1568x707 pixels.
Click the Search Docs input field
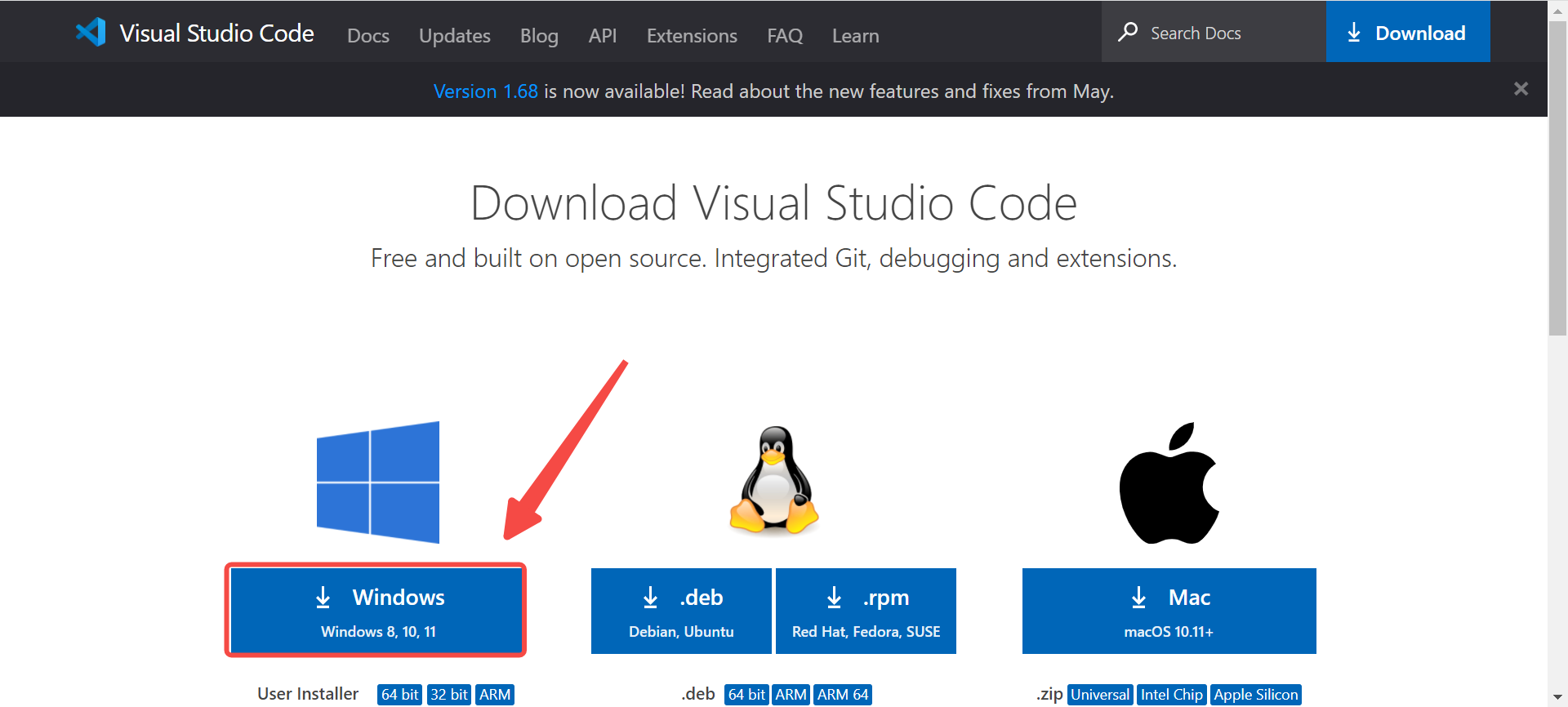point(1214,32)
